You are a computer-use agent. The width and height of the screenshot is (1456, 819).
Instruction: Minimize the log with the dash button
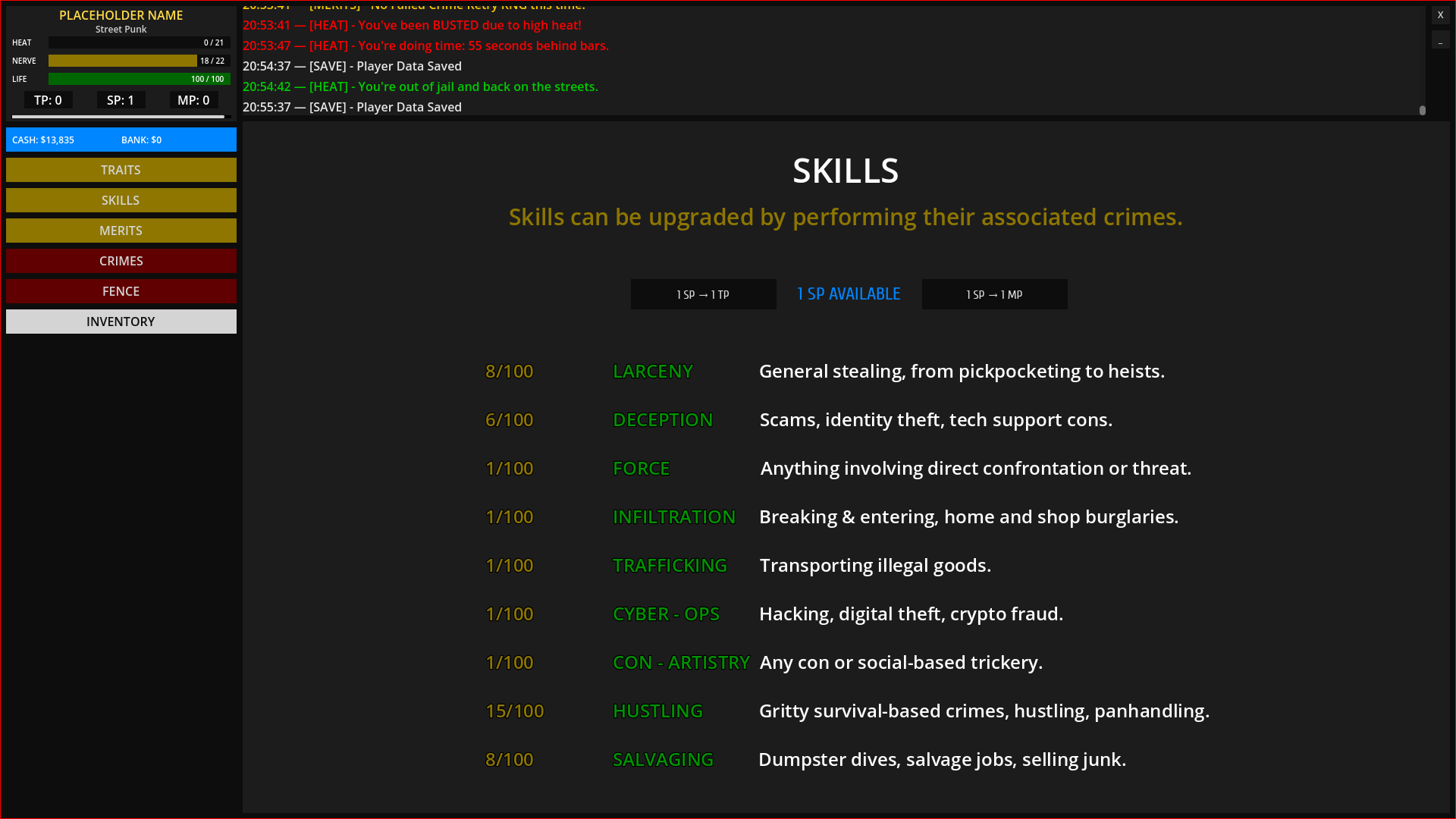click(1440, 39)
